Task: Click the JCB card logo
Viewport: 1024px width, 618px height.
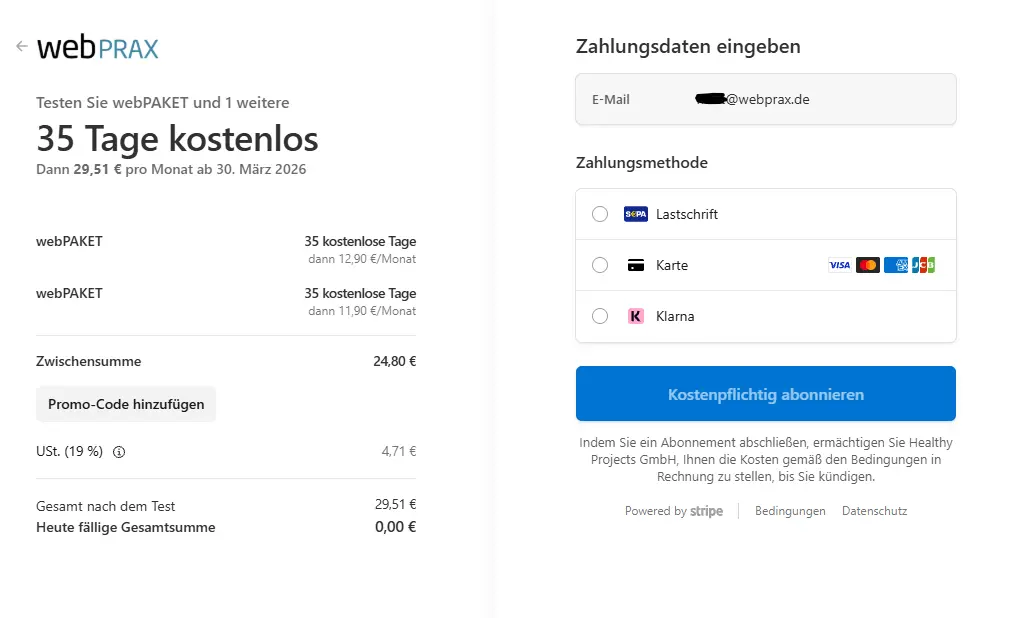Action: pyautogui.click(x=923, y=265)
